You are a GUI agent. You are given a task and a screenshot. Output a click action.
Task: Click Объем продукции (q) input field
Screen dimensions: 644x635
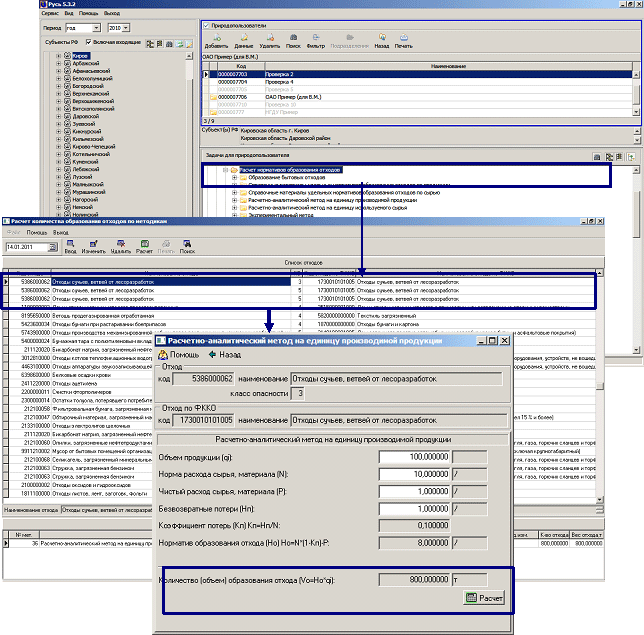click(x=430, y=455)
